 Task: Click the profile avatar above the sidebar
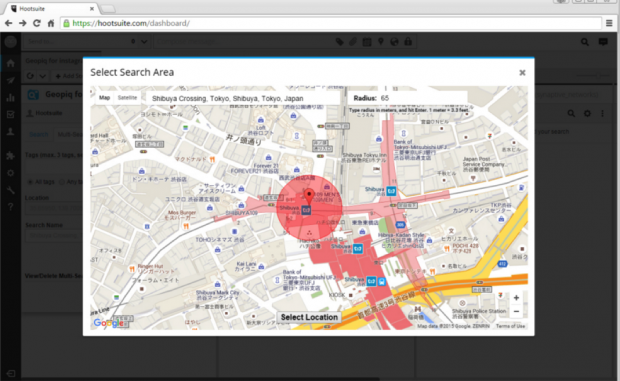point(11,41)
